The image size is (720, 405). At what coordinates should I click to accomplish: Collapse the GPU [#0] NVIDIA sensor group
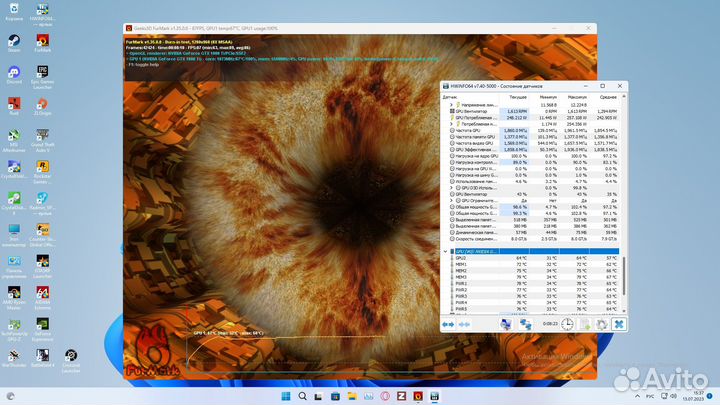(x=446, y=251)
